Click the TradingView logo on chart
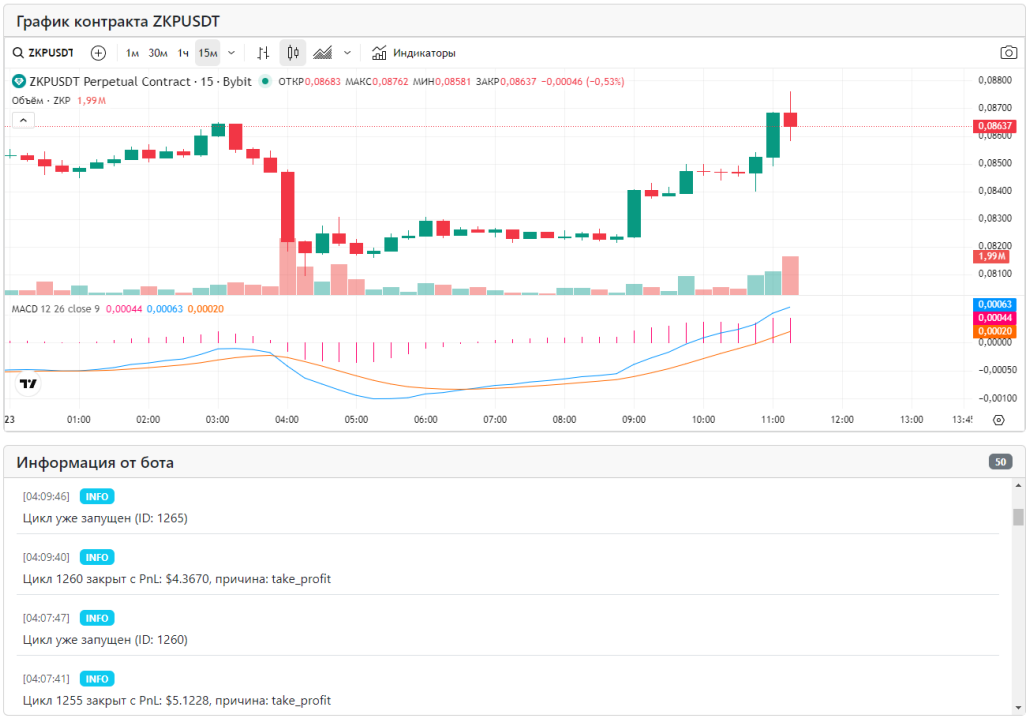1031x720 pixels. click(29, 383)
